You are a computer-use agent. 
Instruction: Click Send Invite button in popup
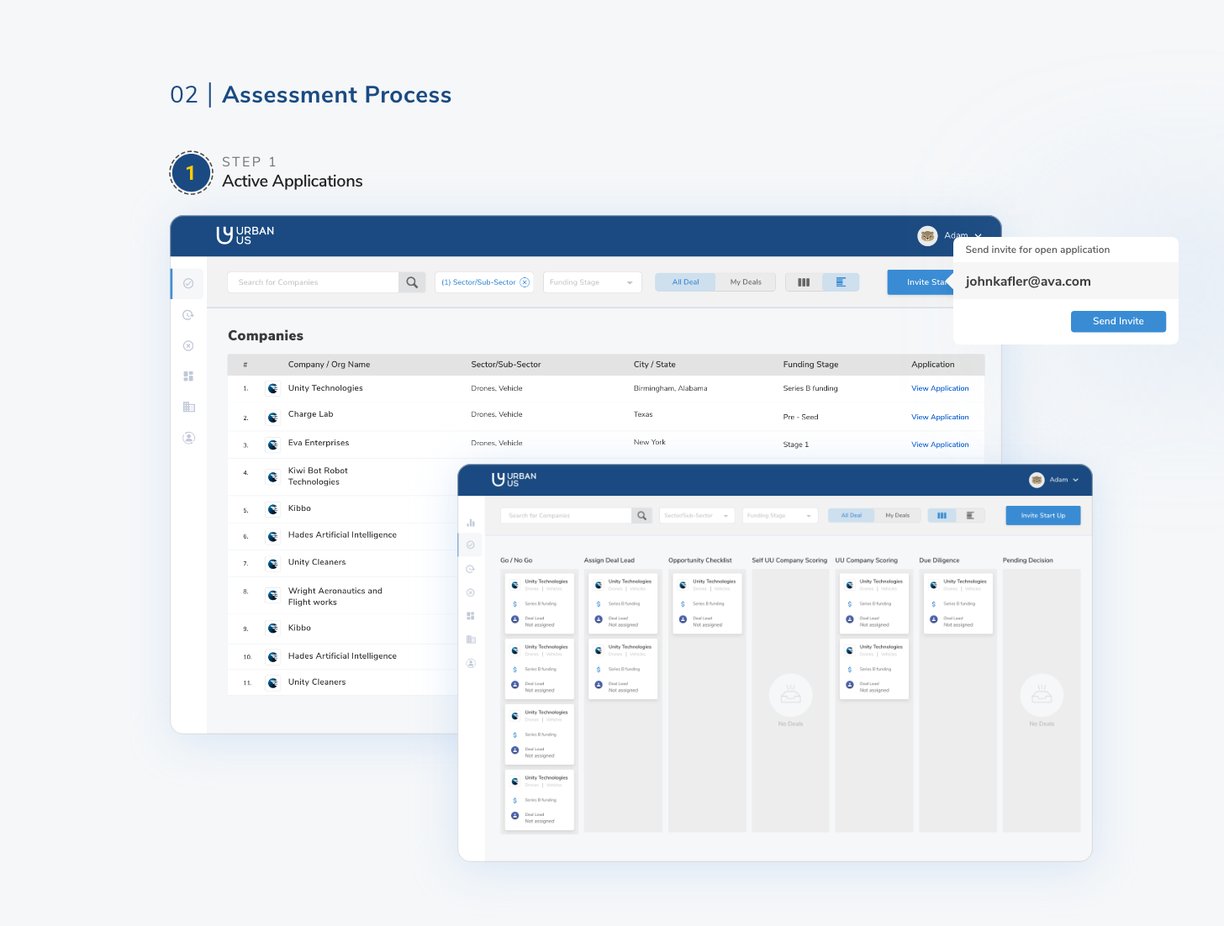click(1118, 321)
